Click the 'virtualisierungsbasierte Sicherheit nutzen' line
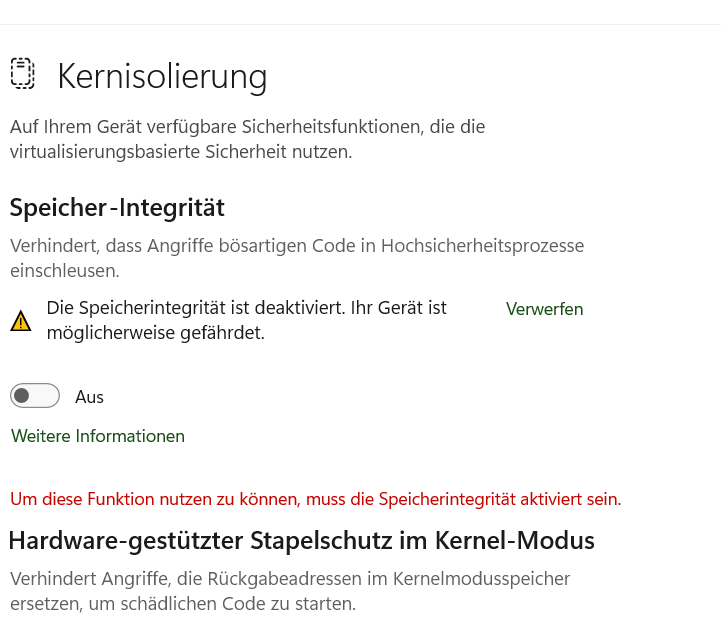The height and width of the screenshot is (636, 721). click(x=181, y=152)
